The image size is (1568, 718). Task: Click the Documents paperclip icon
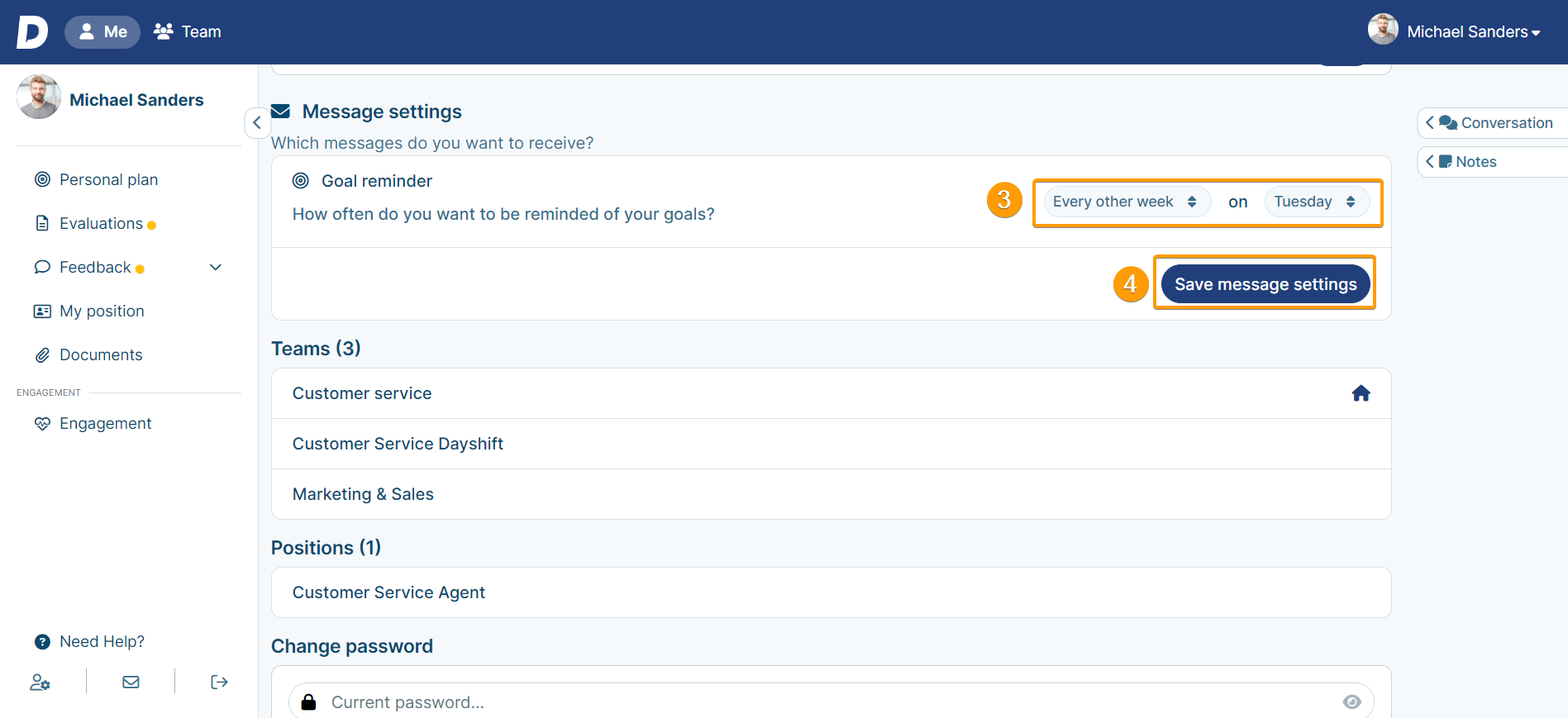pos(42,354)
